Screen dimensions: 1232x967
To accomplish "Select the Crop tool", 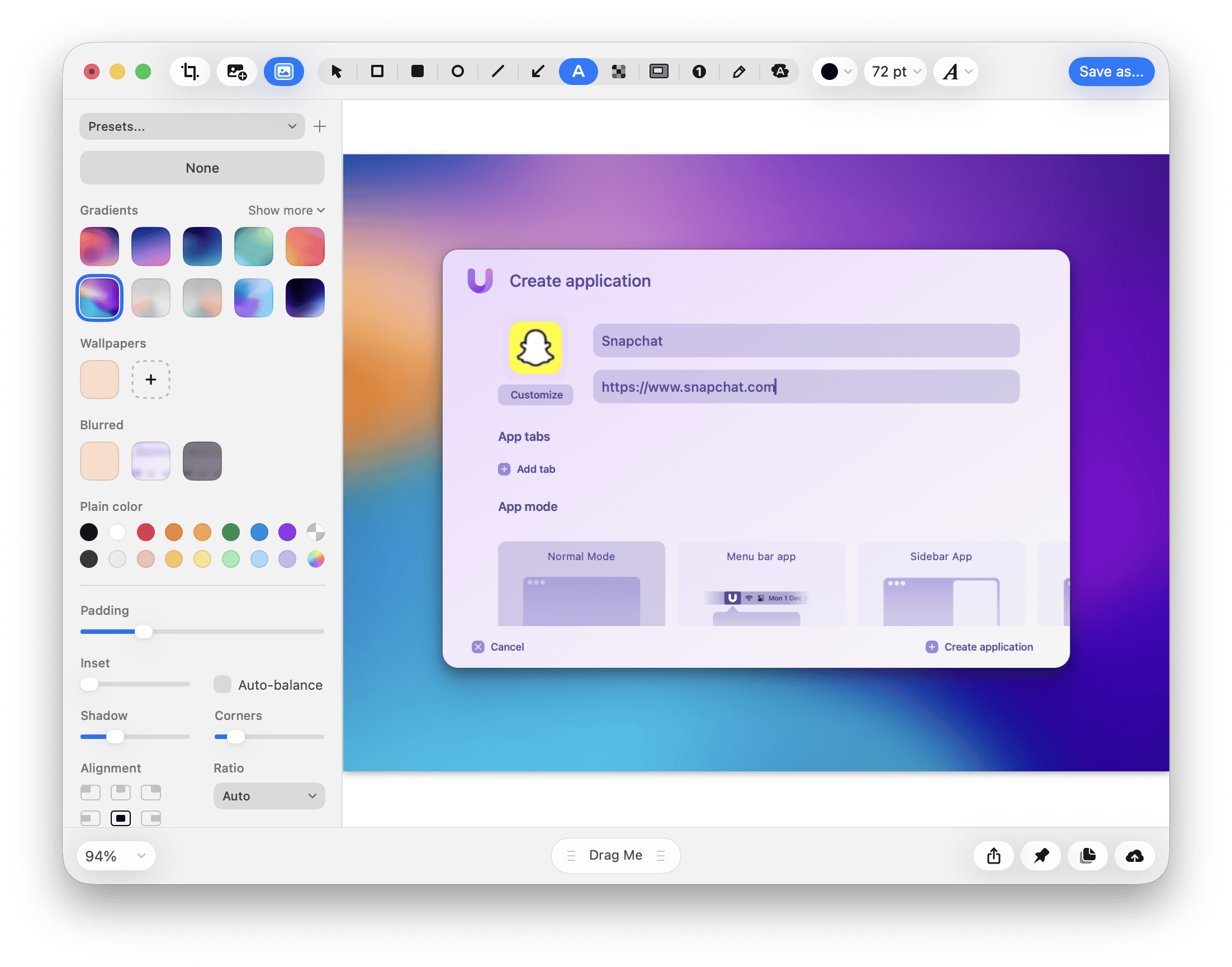I will click(x=189, y=72).
